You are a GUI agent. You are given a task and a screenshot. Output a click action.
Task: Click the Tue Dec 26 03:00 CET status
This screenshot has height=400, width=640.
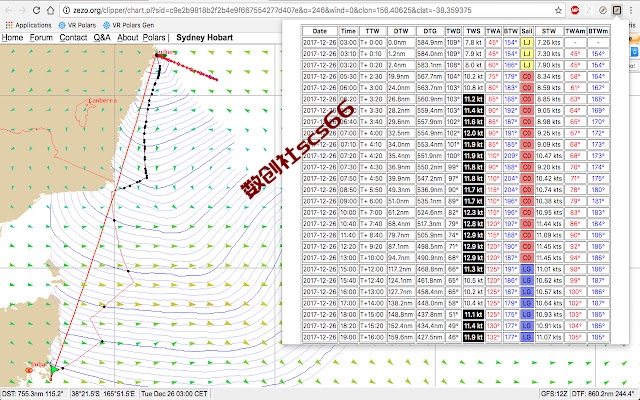tap(174, 393)
